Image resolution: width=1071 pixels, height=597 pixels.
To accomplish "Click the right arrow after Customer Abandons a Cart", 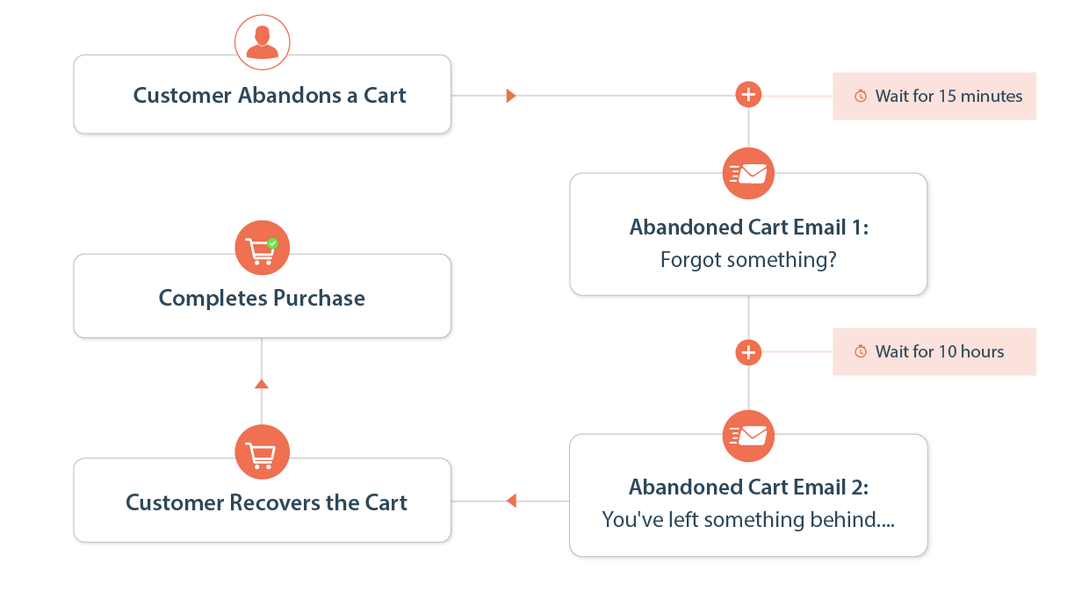I will pos(511,96).
